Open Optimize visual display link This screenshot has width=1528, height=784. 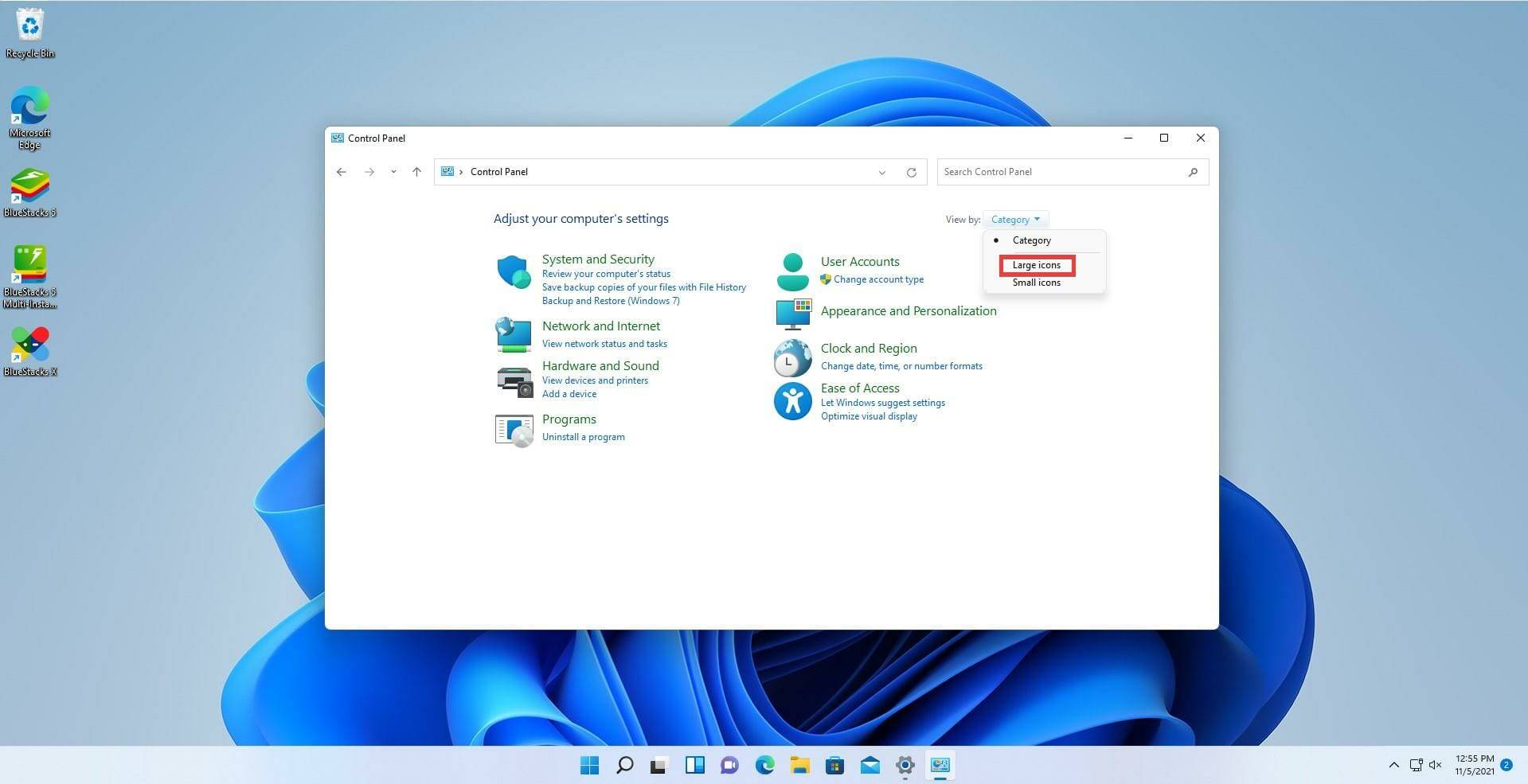869,416
